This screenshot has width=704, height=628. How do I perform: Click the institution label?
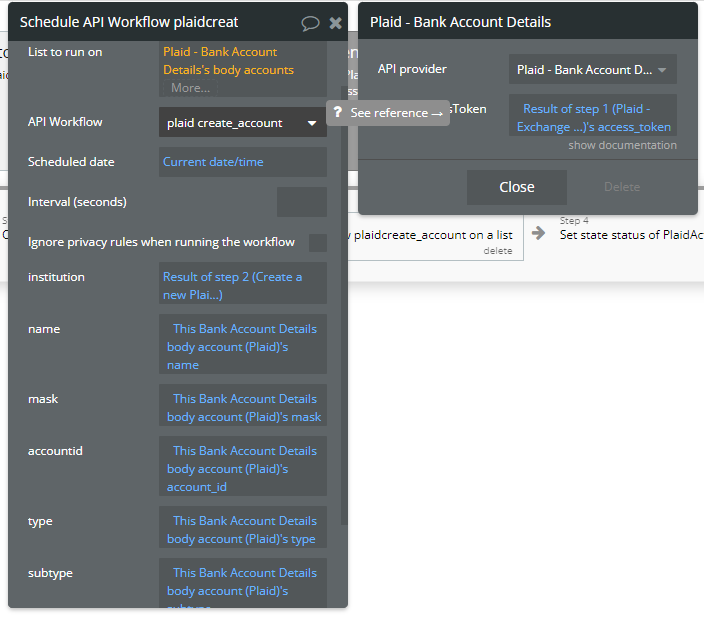coord(56,277)
